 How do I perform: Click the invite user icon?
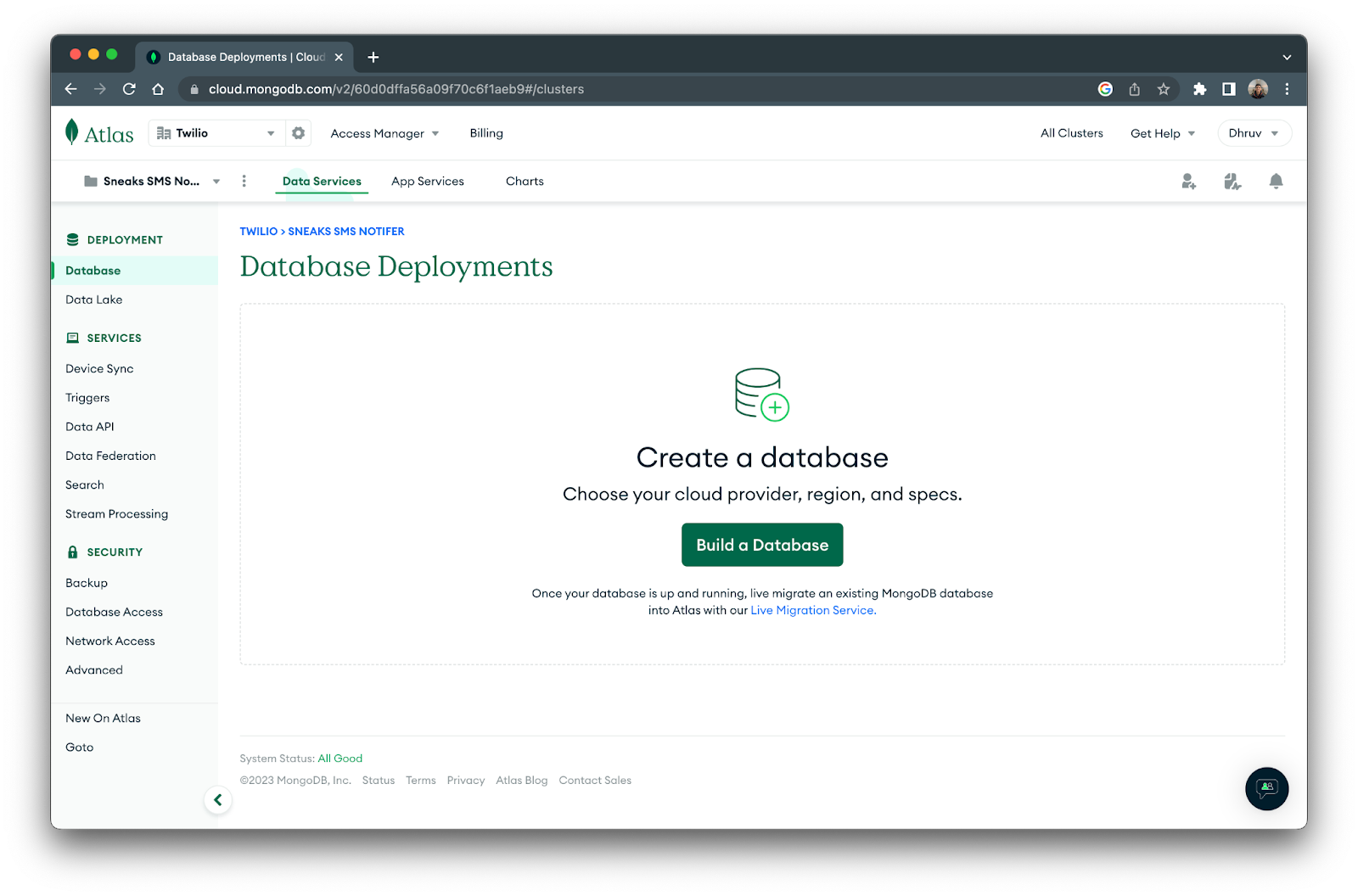tap(1188, 182)
